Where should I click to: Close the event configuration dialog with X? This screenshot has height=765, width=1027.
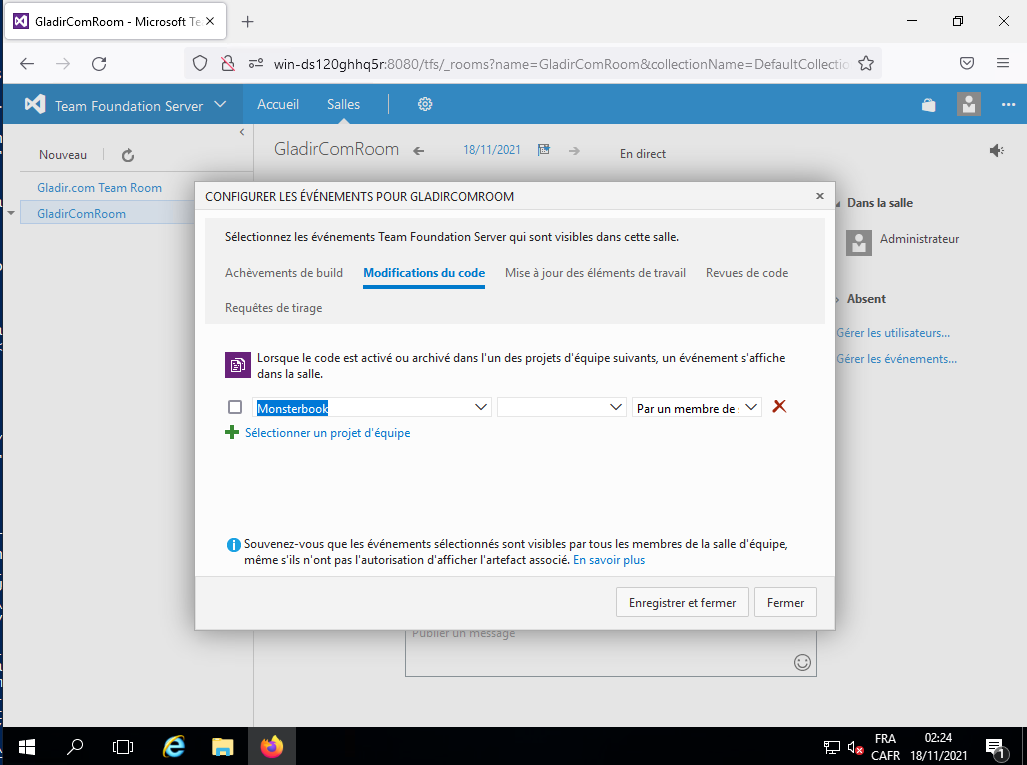tap(819, 196)
